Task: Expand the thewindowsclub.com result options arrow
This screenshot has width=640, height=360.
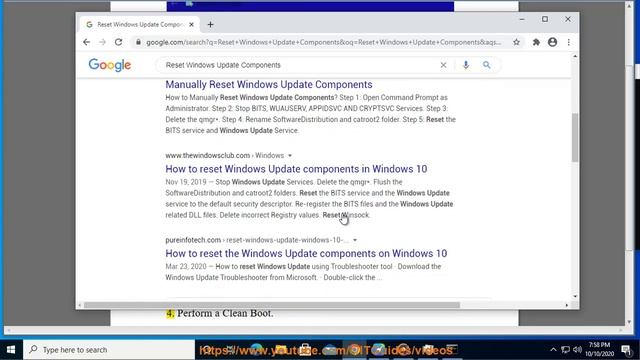Action: [290, 156]
